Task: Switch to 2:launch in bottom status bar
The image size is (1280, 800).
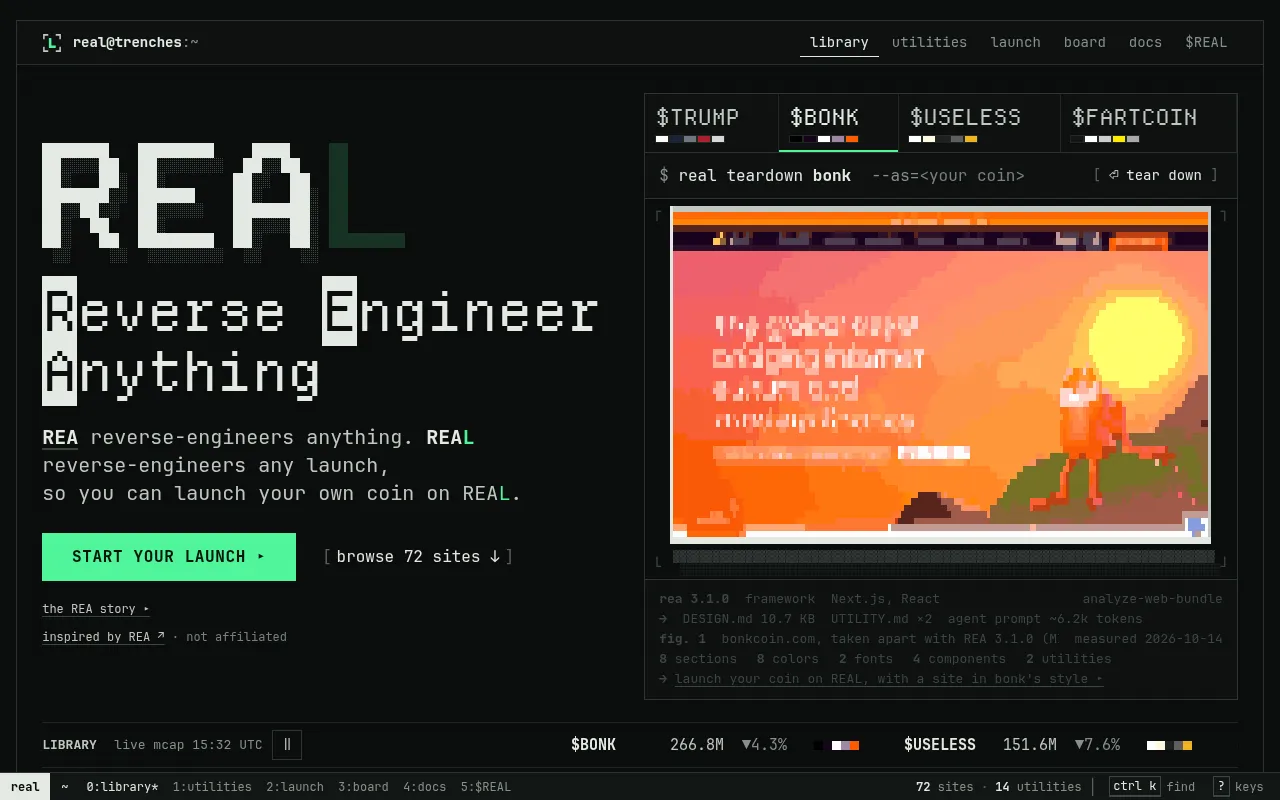Action: point(295,787)
